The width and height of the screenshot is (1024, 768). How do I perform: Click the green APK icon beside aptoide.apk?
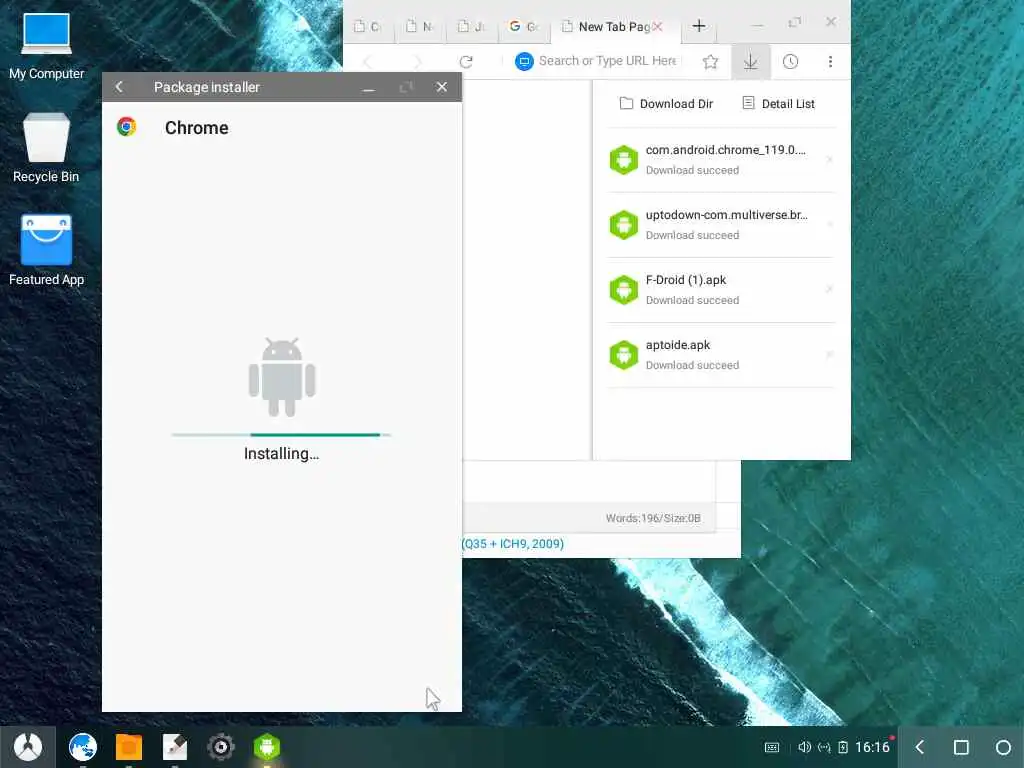coord(624,355)
